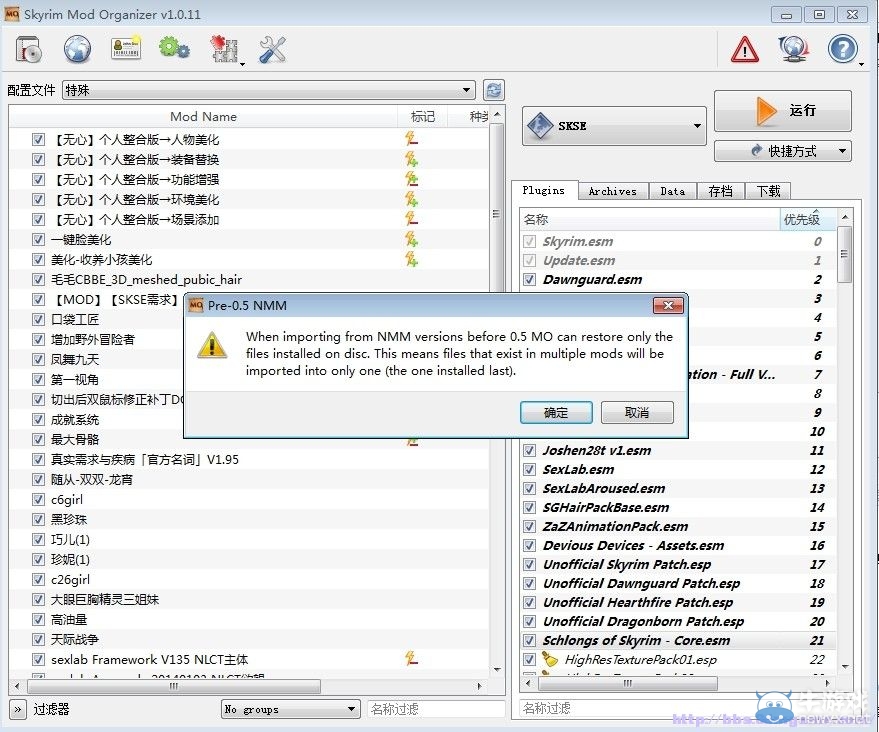Click the mod list horizontal scrollbar thumb
Screen dimensions: 879x732
pyautogui.click(x=174, y=685)
